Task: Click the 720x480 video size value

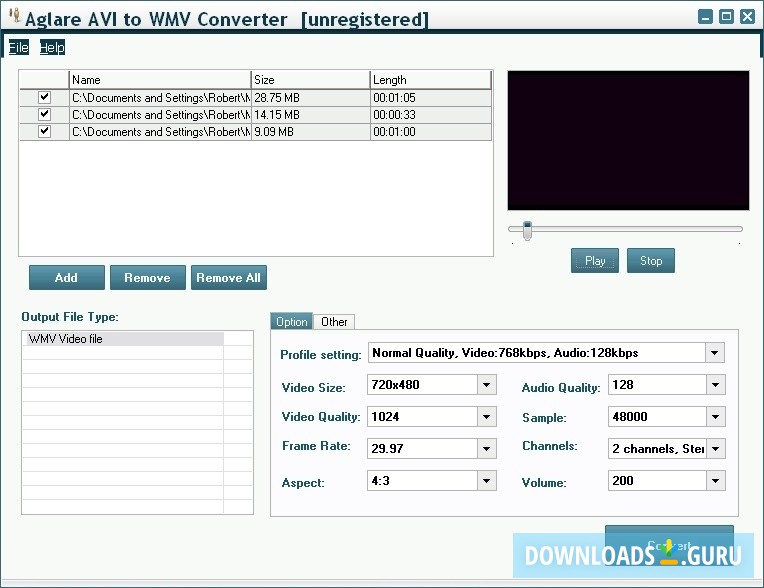Action: [396, 385]
